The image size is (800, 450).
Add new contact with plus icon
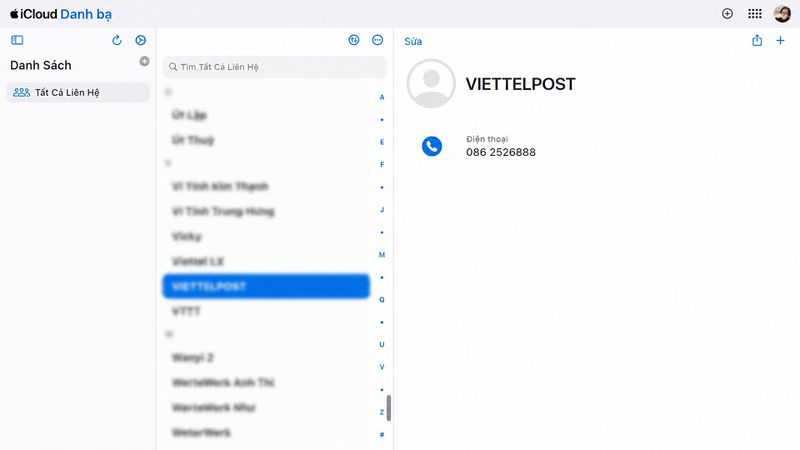click(780, 40)
